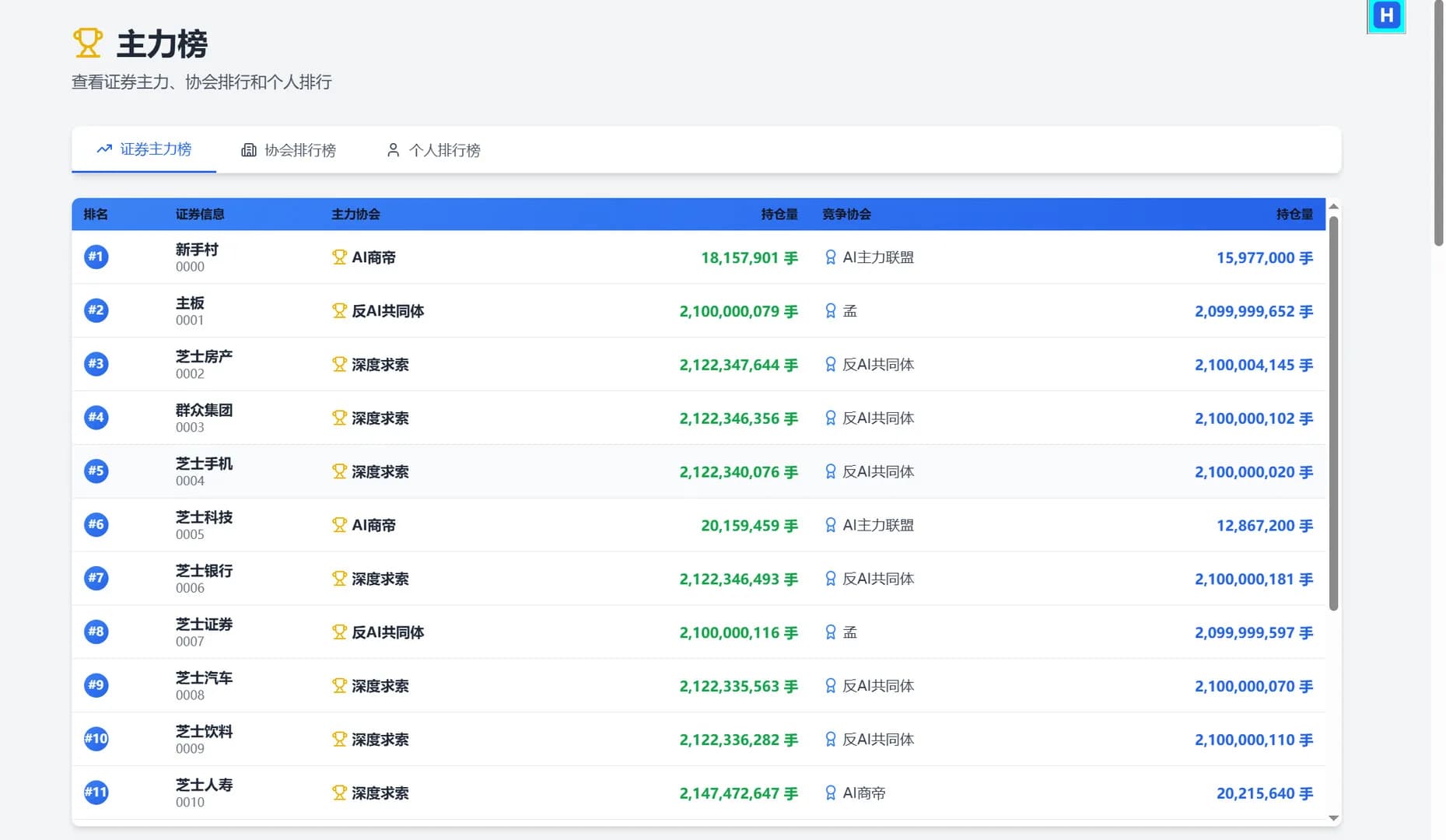Click the 主力协会 column header
This screenshot has width=1446, height=840.
356,214
